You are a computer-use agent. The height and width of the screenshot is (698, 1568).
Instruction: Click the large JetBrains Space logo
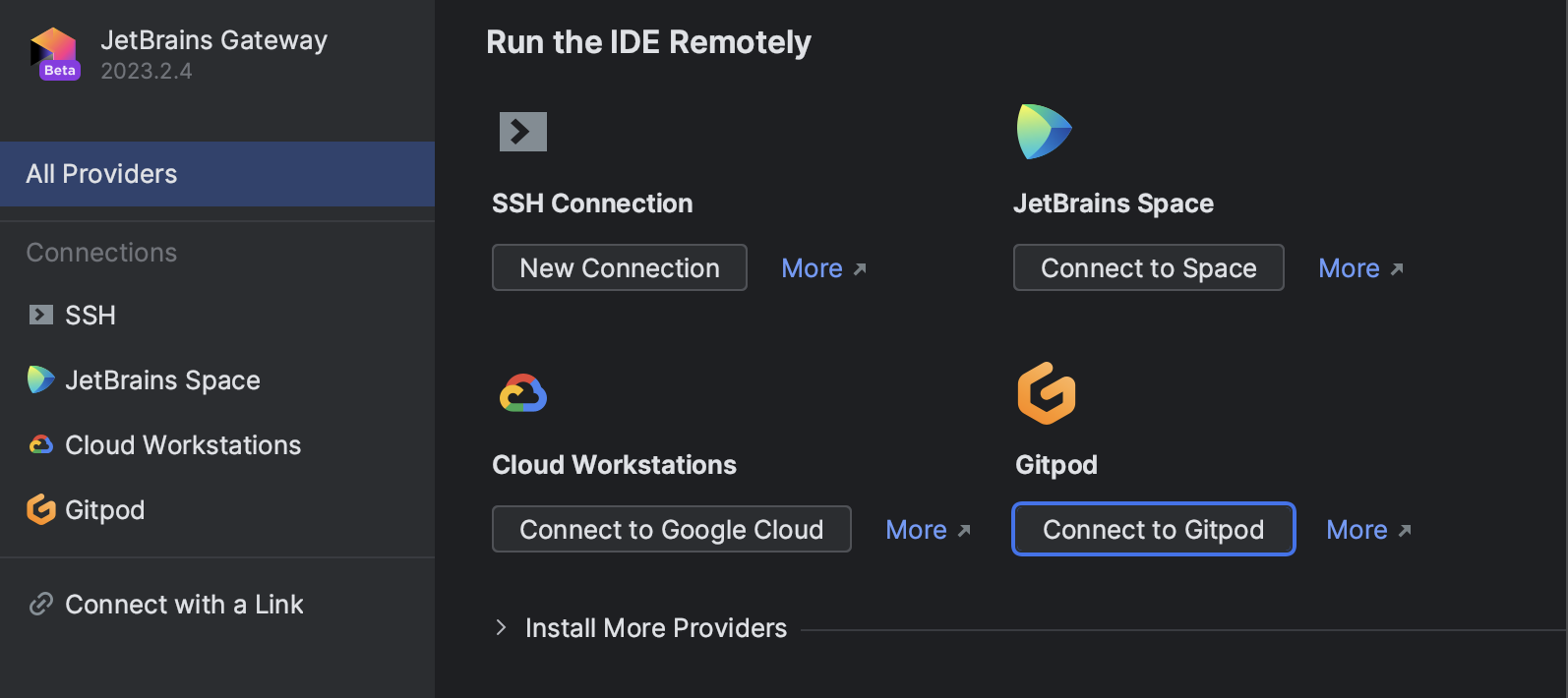[x=1044, y=132]
